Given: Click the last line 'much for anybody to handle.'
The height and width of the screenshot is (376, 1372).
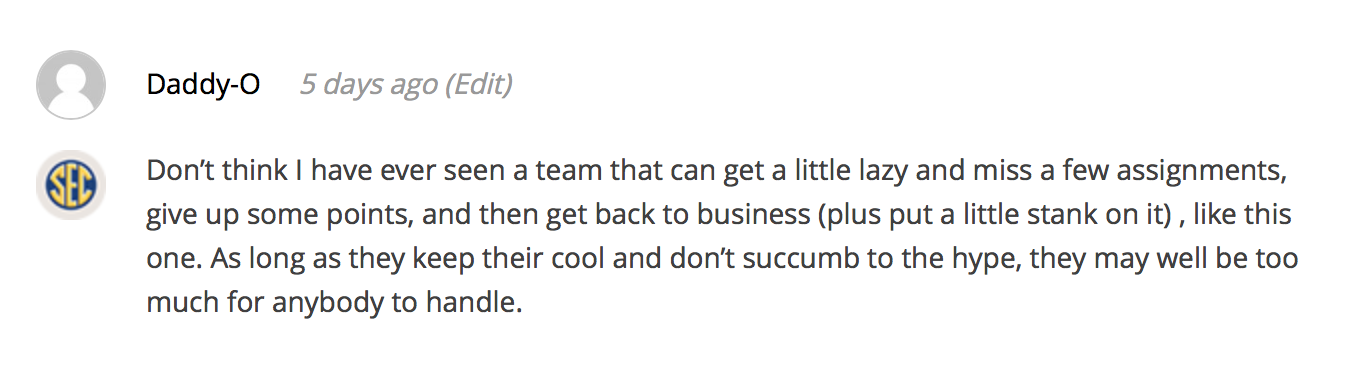Looking at the screenshot, I should pos(334,302).
